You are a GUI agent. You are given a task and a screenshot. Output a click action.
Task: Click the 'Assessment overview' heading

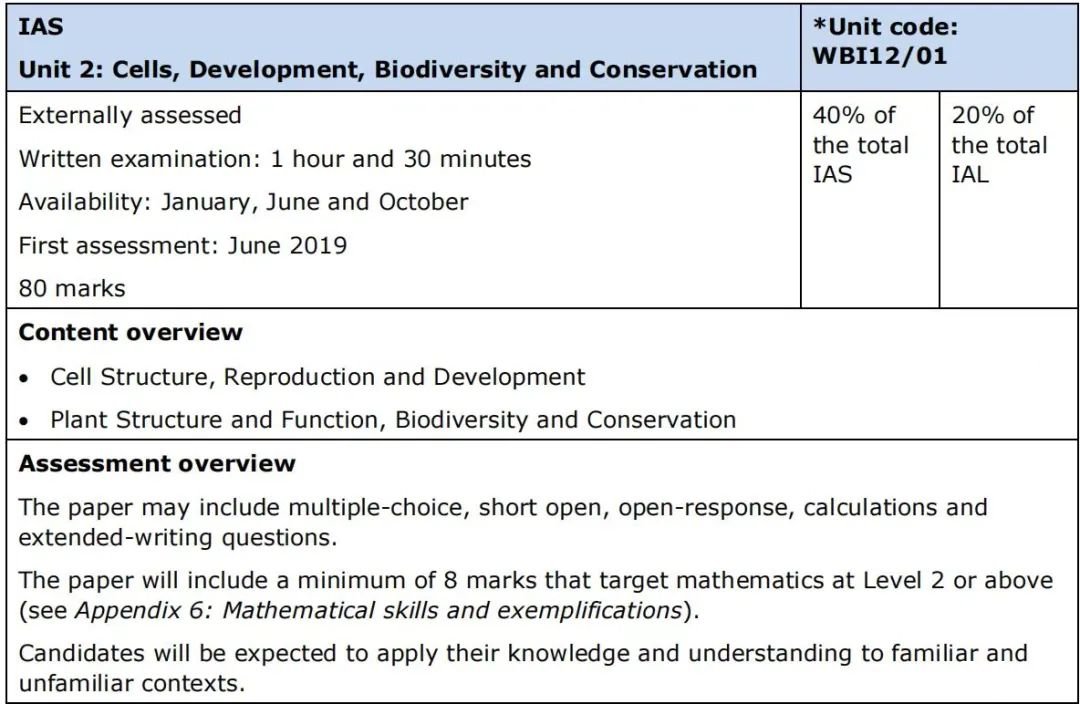point(157,463)
